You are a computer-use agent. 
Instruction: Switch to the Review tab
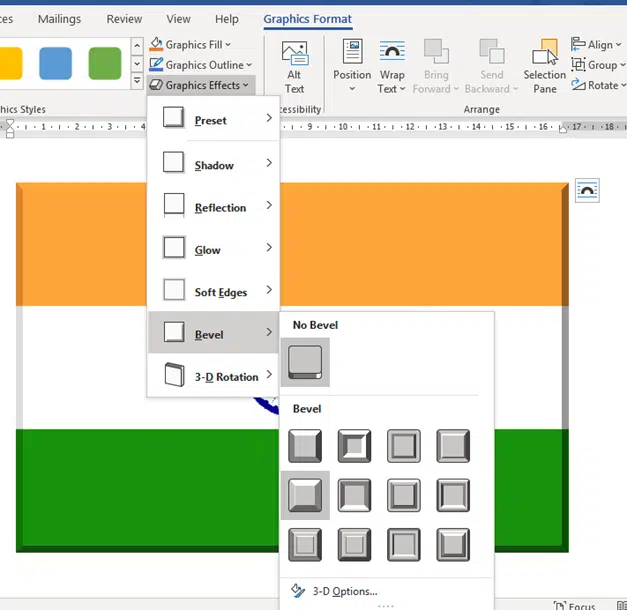124,19
